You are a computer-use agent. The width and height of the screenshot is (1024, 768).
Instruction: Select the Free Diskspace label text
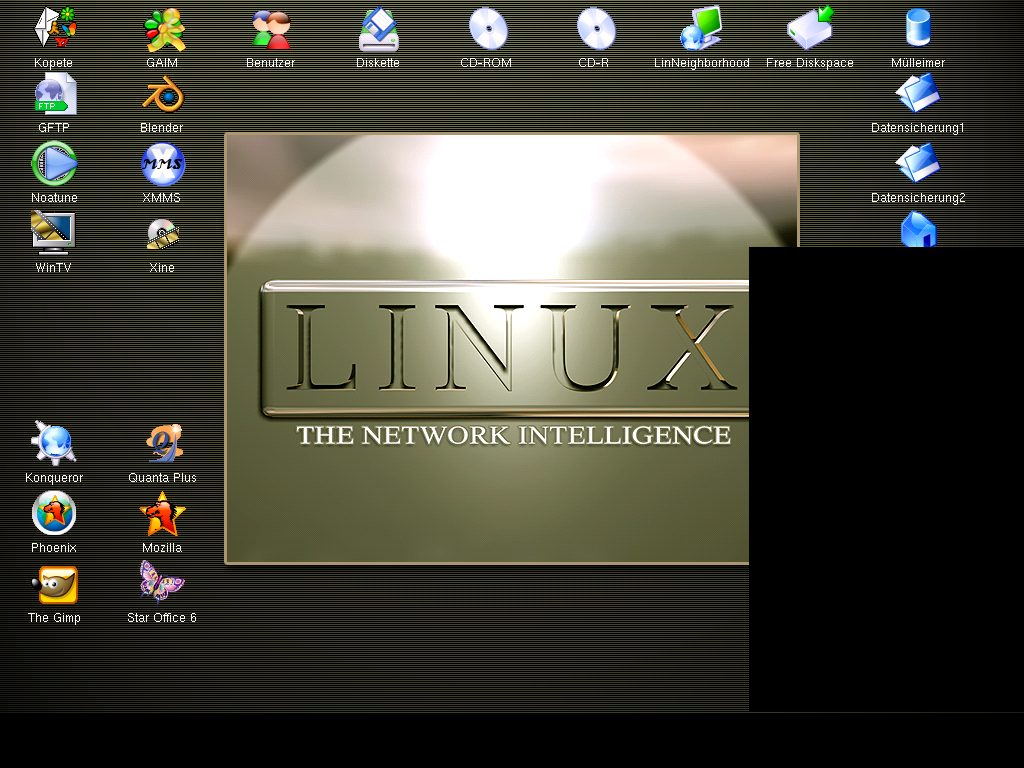[810, 63]
